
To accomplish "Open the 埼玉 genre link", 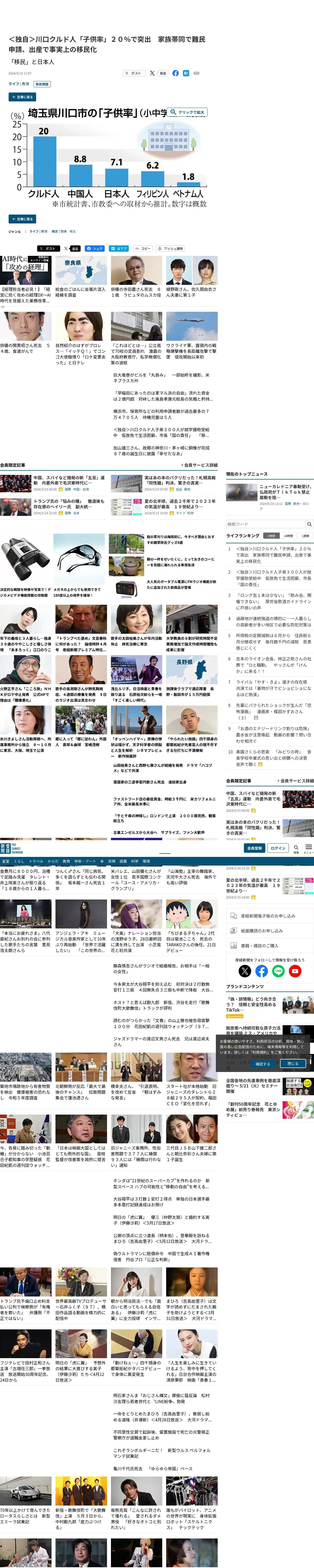I will coord(72,231).
